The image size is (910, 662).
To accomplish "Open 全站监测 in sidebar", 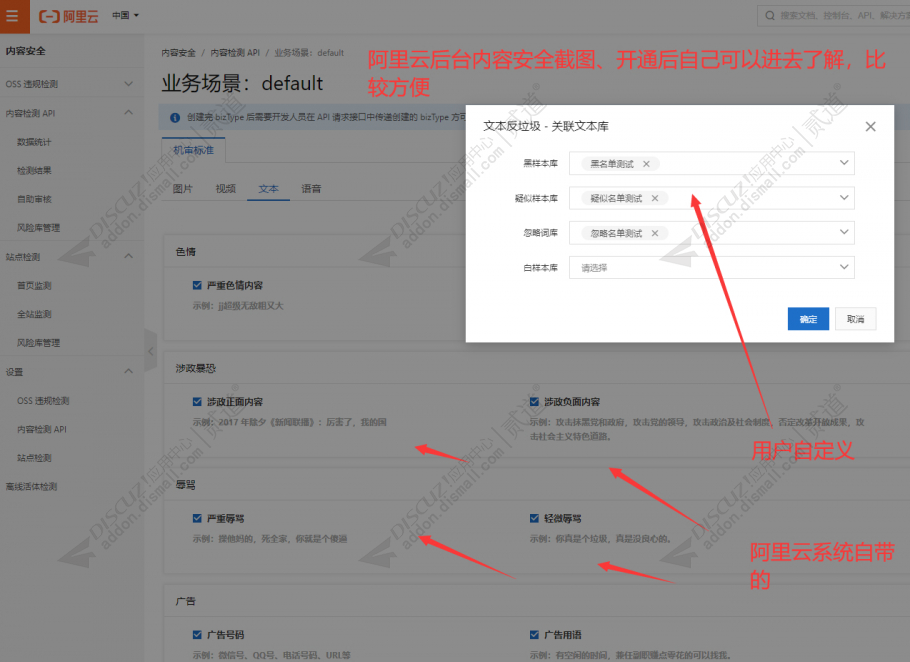I will pyautogui.click(x=34, y=314).
